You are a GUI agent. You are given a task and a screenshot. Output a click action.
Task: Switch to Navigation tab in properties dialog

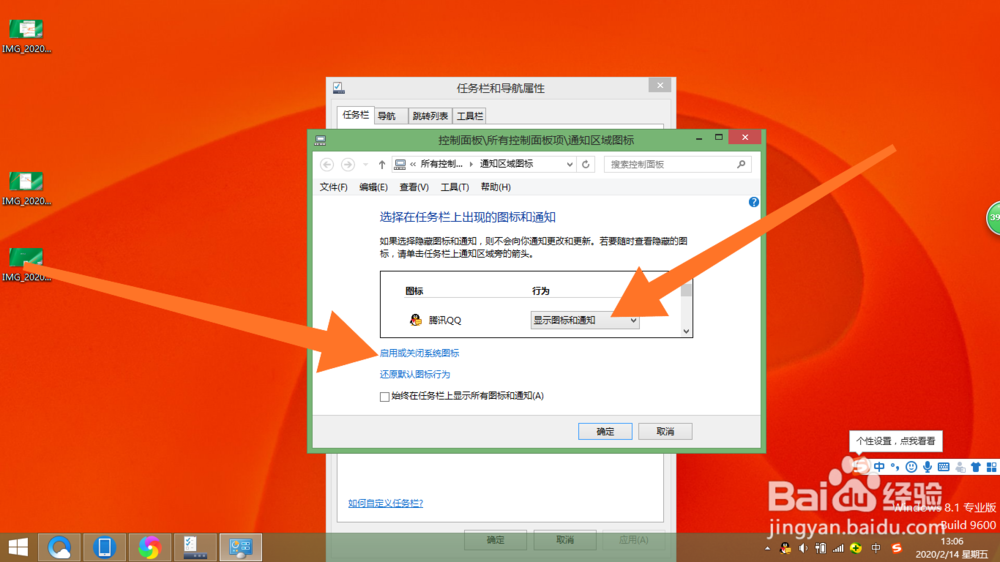click(387, 115)
